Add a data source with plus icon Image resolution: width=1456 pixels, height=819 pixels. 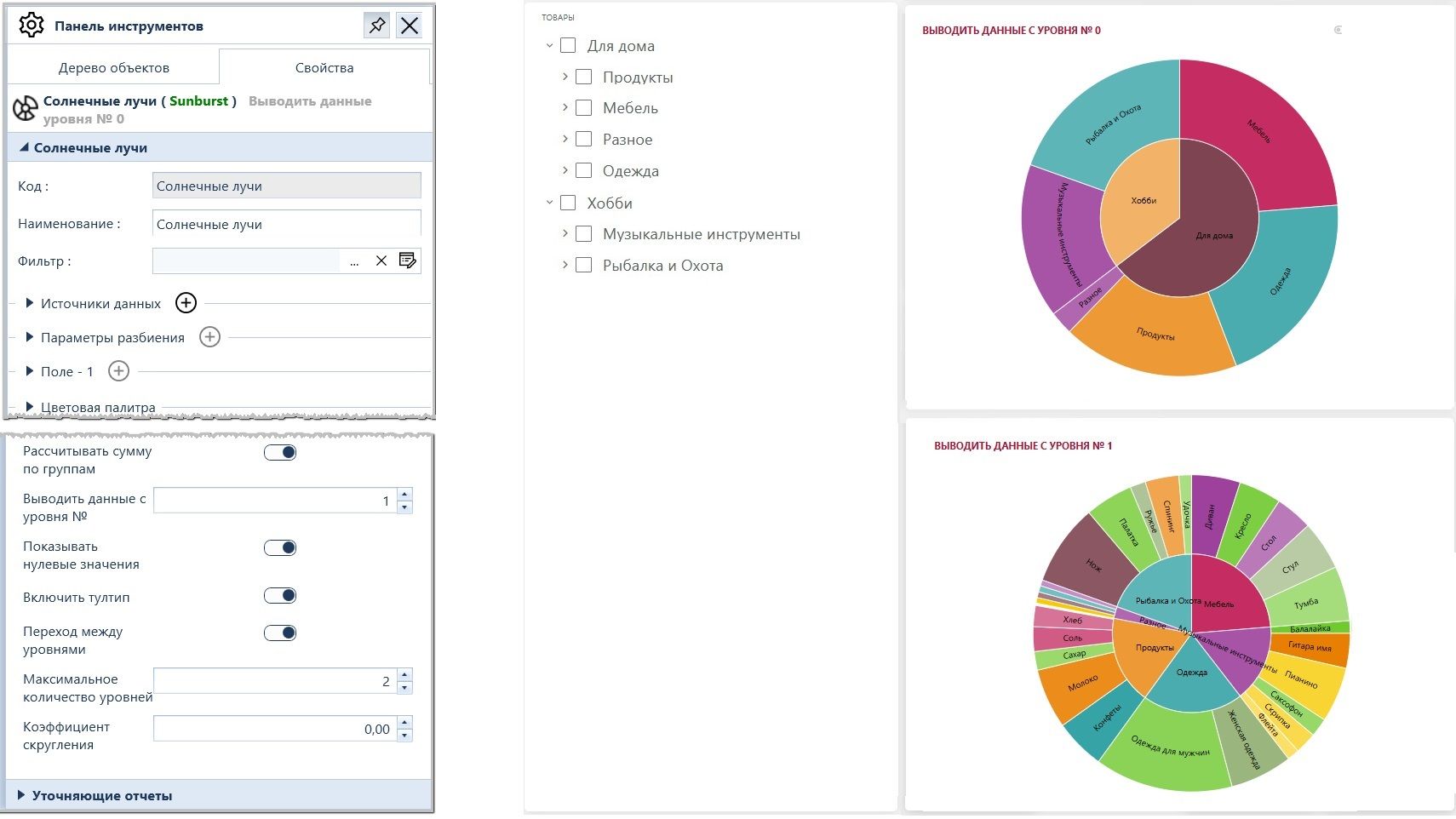coord(186,303)
